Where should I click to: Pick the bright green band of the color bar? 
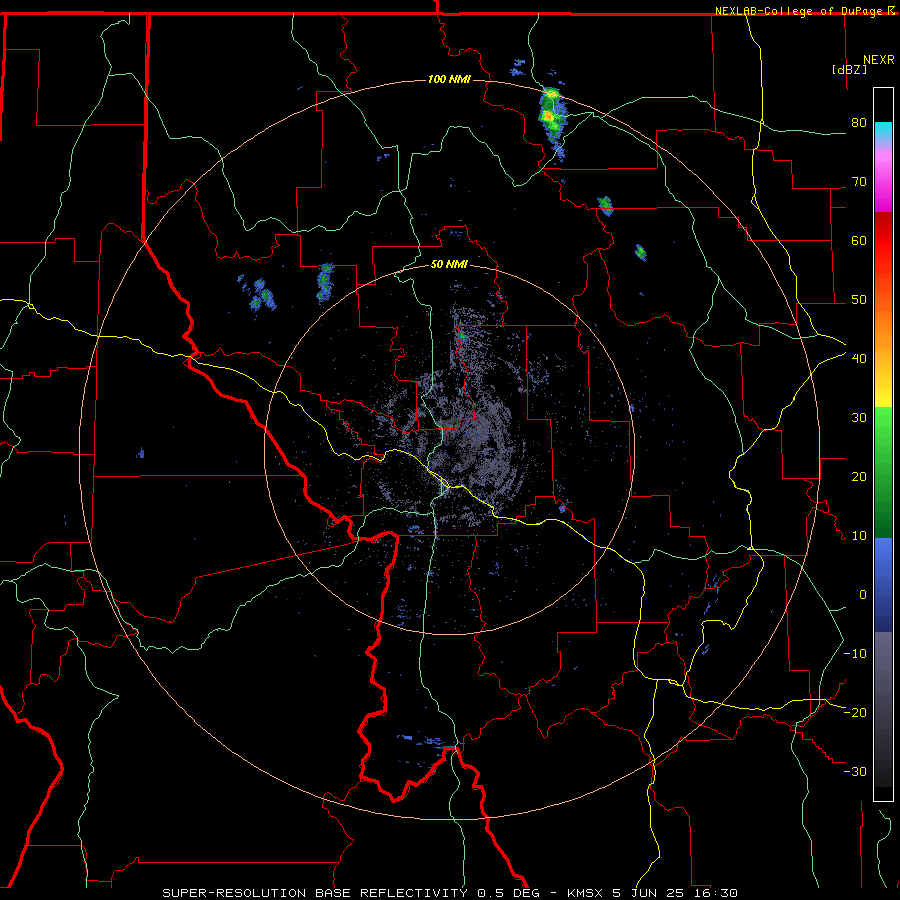pos(883,428)
